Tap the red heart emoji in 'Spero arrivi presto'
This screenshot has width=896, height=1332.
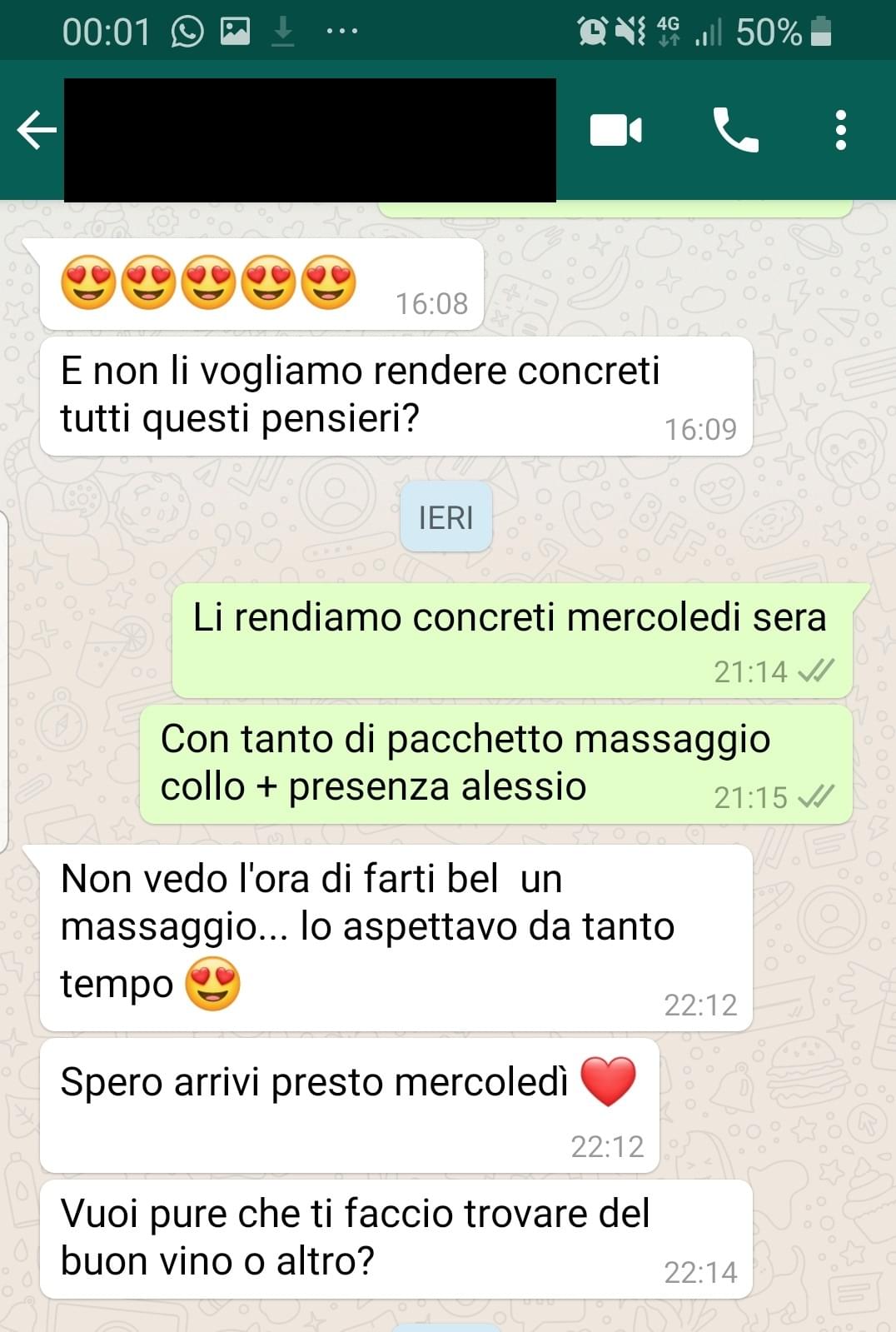point(608,1081)
